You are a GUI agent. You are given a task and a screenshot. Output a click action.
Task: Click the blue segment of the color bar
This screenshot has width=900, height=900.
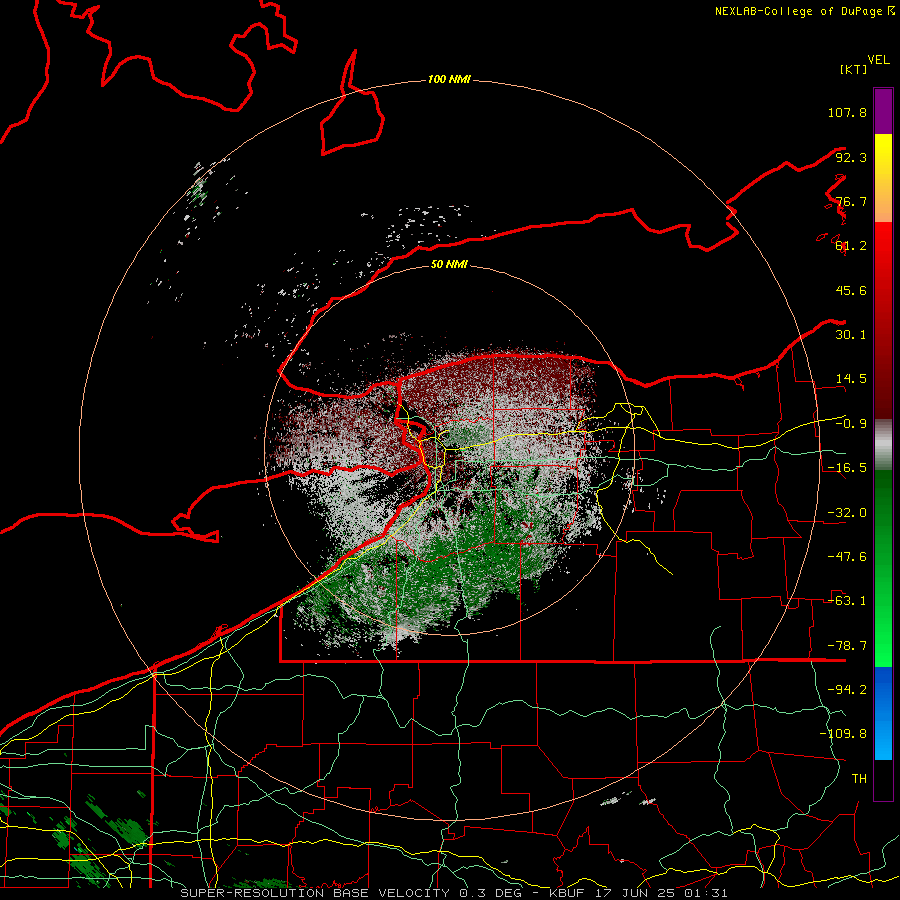click(x=883, y=713)
